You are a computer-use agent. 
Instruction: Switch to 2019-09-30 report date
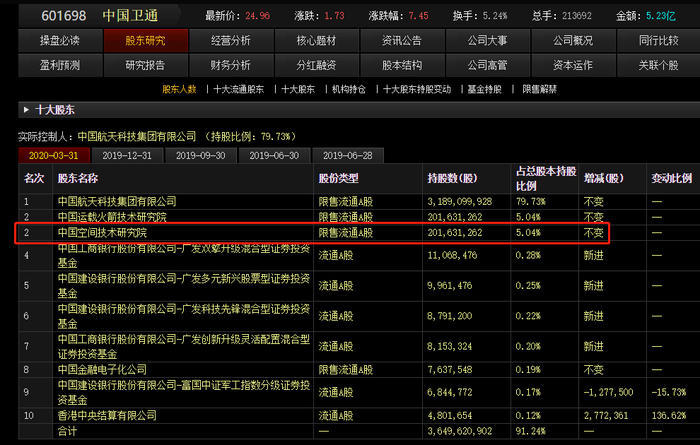click(200, 155)
